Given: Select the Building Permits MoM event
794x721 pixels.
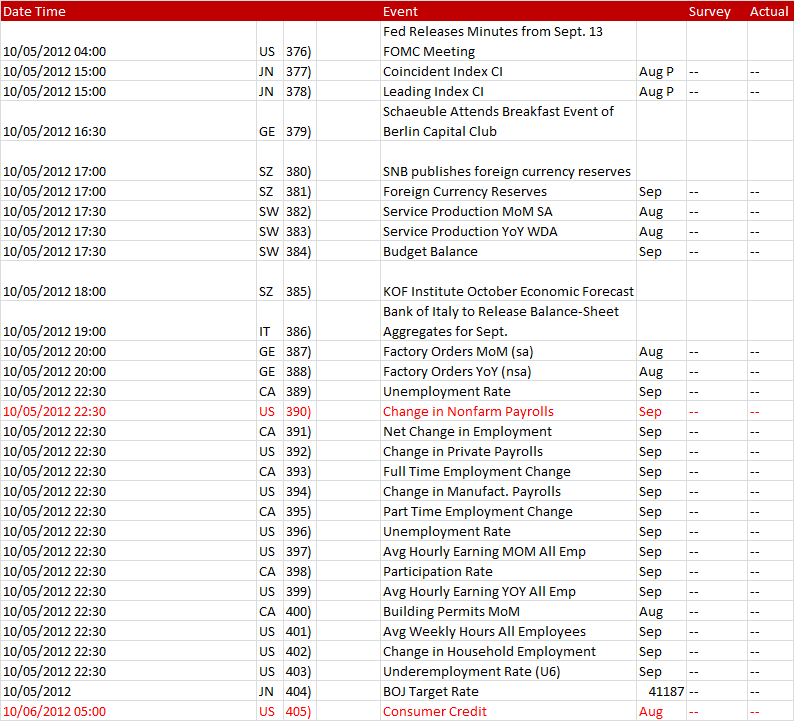Looking at the screenshot, I should pos(451,612).
